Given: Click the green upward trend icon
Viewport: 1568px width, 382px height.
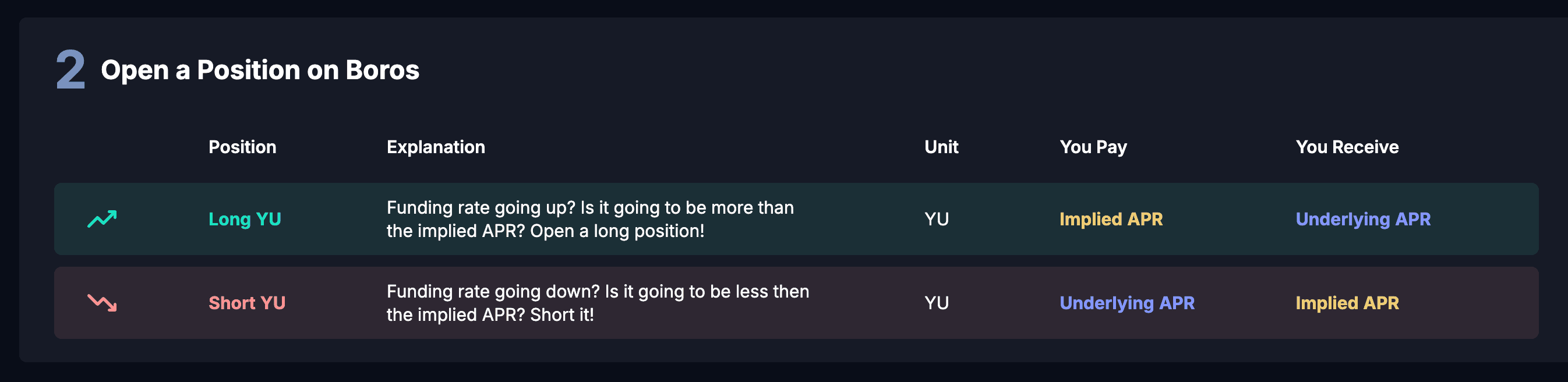Looking at the screenshot, I should [x=102, y=219].
